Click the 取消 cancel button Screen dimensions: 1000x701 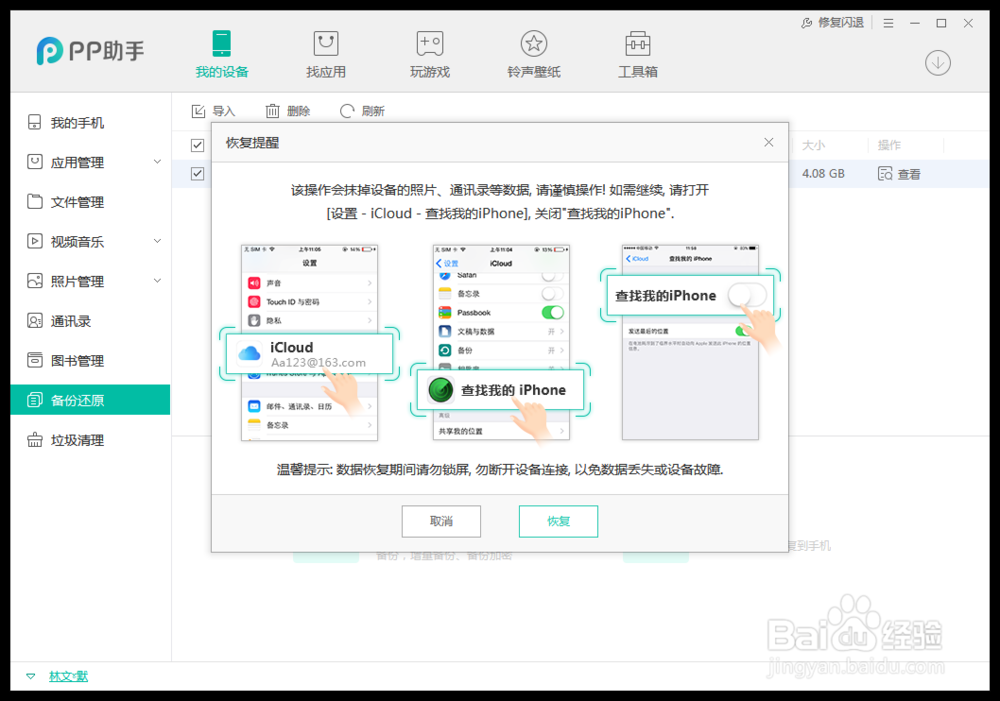(441, 521)
